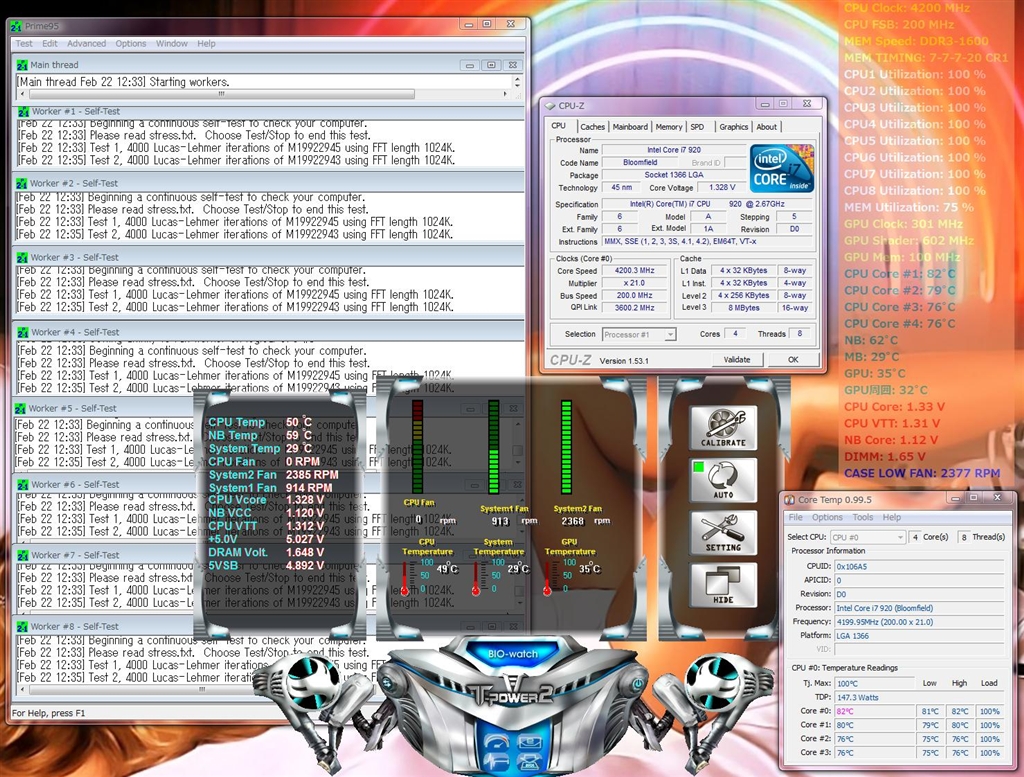Click the DRAM Volt. 1.648 V readout

[266, 552]
